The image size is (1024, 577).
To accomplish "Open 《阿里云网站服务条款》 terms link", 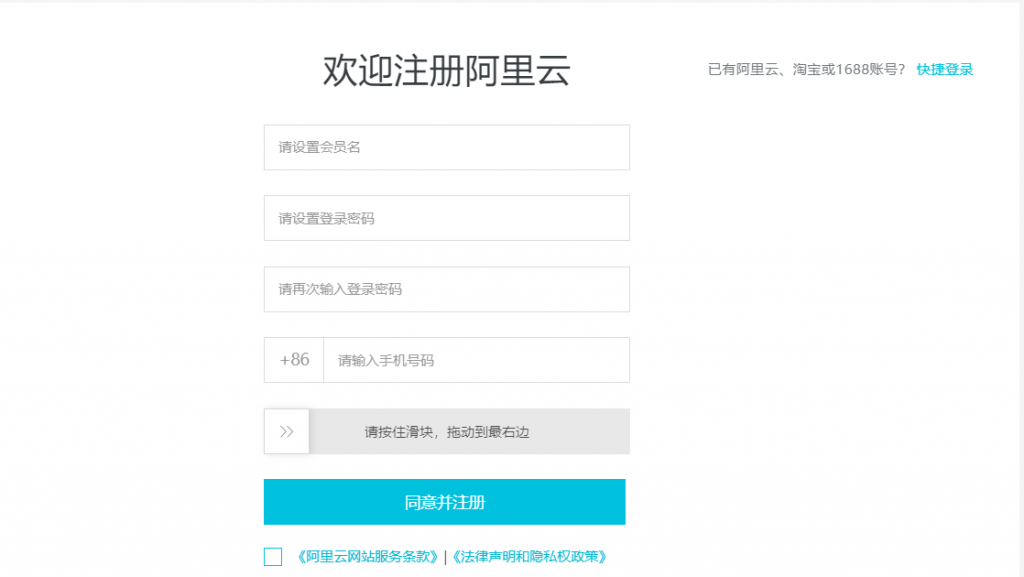I will 366,557.
